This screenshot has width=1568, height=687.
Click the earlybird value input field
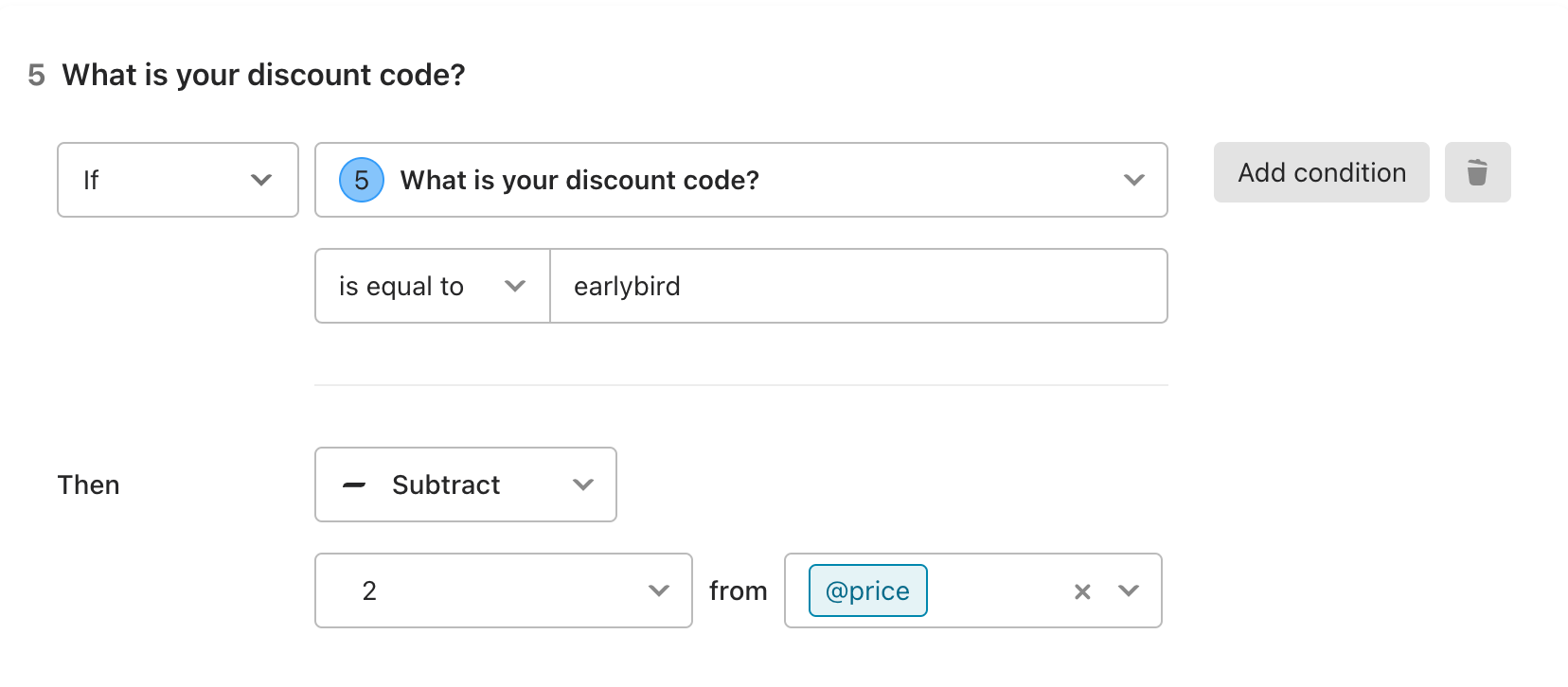tap(859, 286)
